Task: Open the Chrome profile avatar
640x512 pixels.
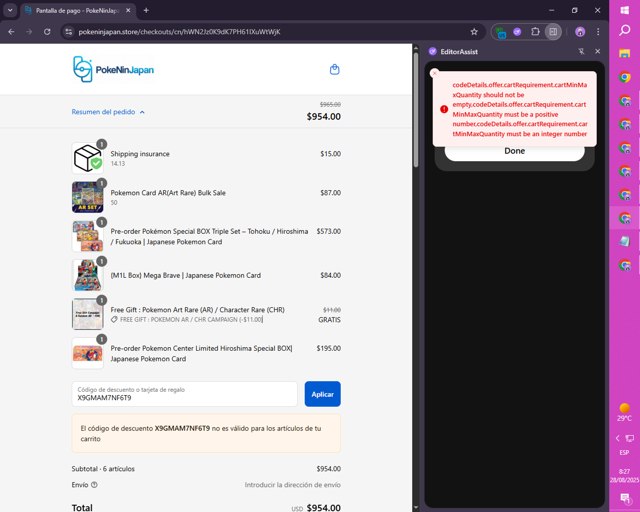Action: pyautogui.click(x=580, y=32)
